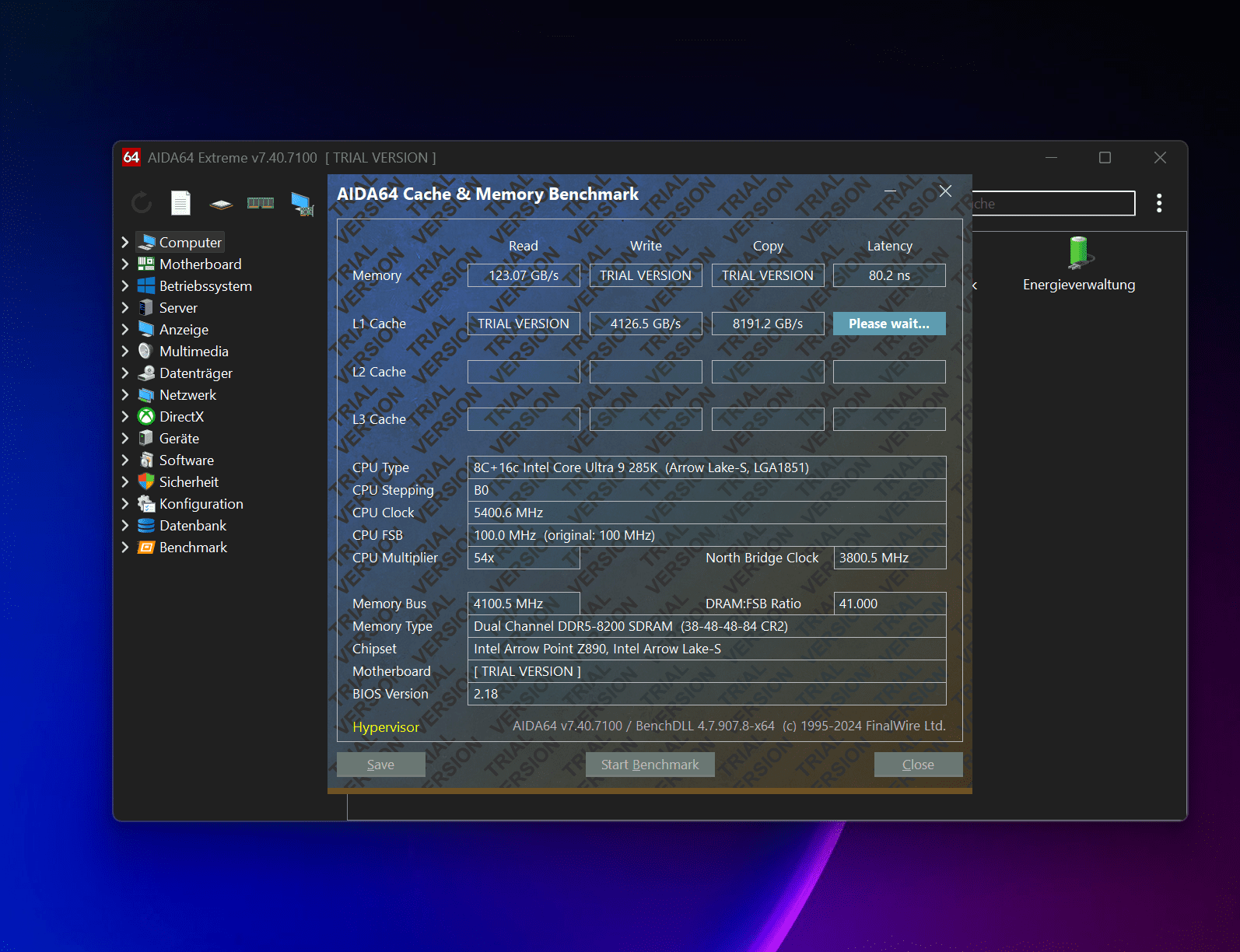The image size is (1240, 952).
Task: Select the Datenbank label in the tree
Action: coord(193,526)
